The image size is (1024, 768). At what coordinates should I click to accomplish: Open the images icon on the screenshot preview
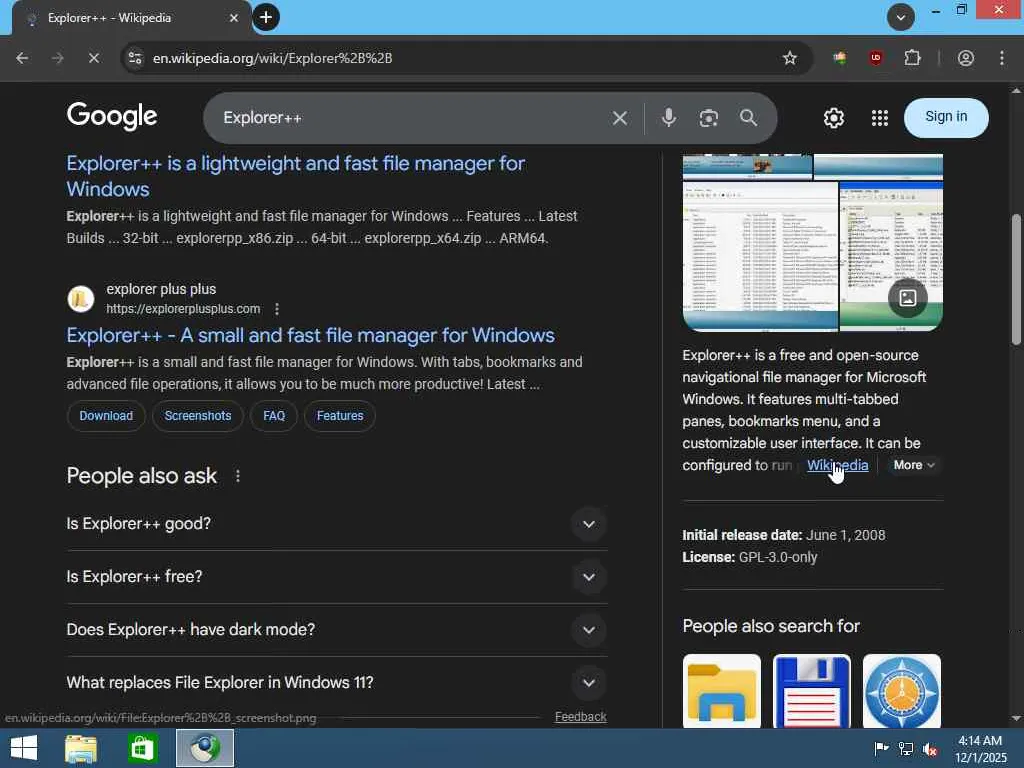[x=907, y=298]
